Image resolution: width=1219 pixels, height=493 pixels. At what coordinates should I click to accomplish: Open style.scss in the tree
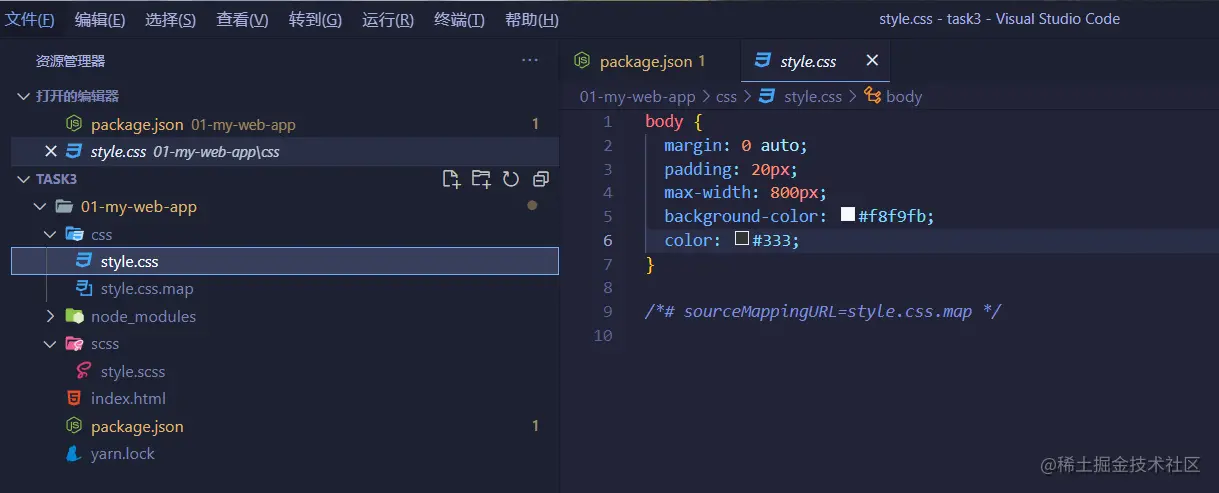pos(133,372)
